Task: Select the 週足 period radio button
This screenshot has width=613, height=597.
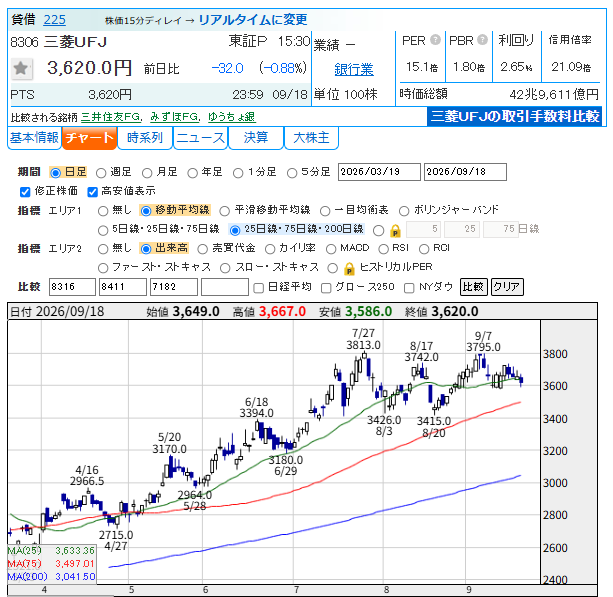Action: click(101, 172)
